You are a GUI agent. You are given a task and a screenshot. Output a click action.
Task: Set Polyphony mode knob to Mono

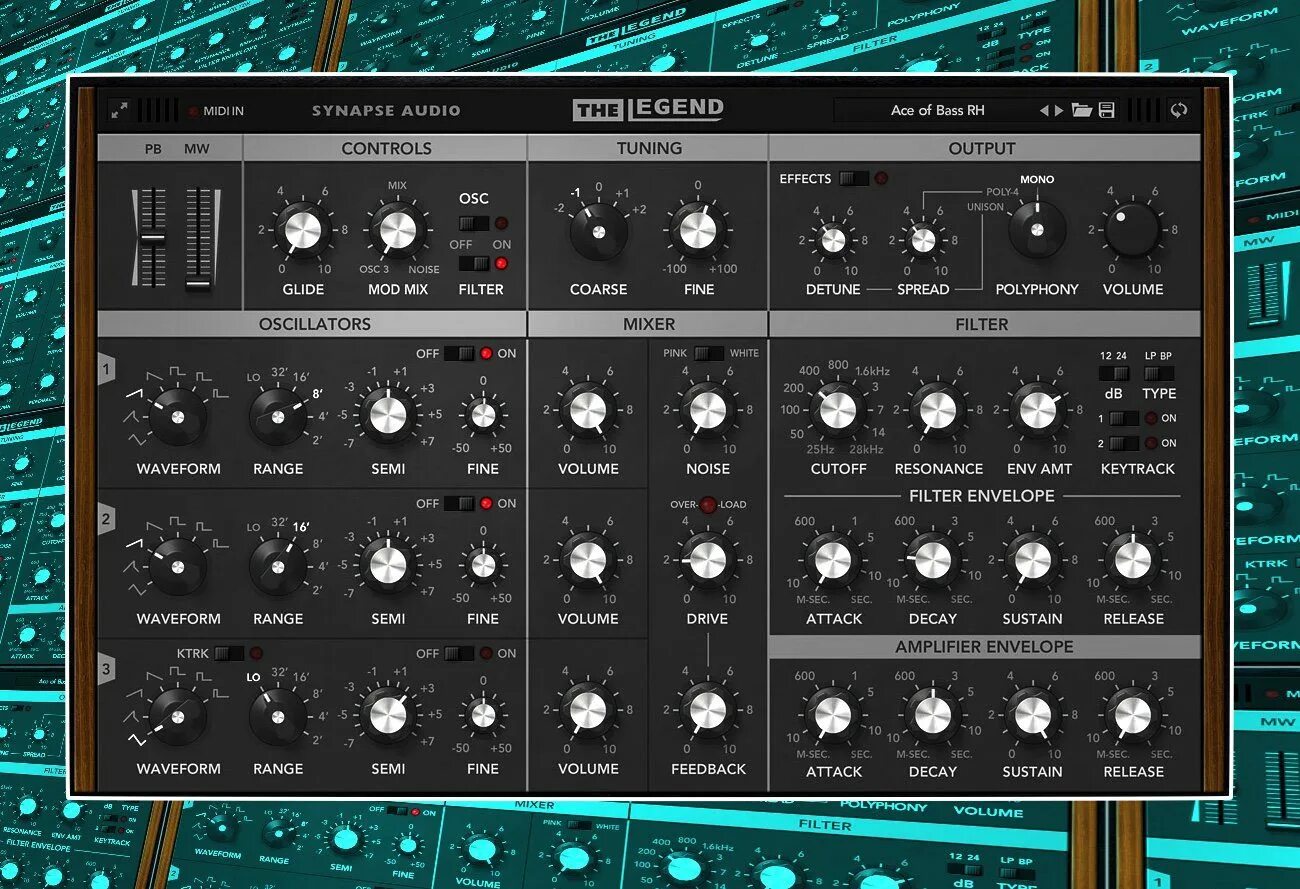click(x=1037, y=228)
